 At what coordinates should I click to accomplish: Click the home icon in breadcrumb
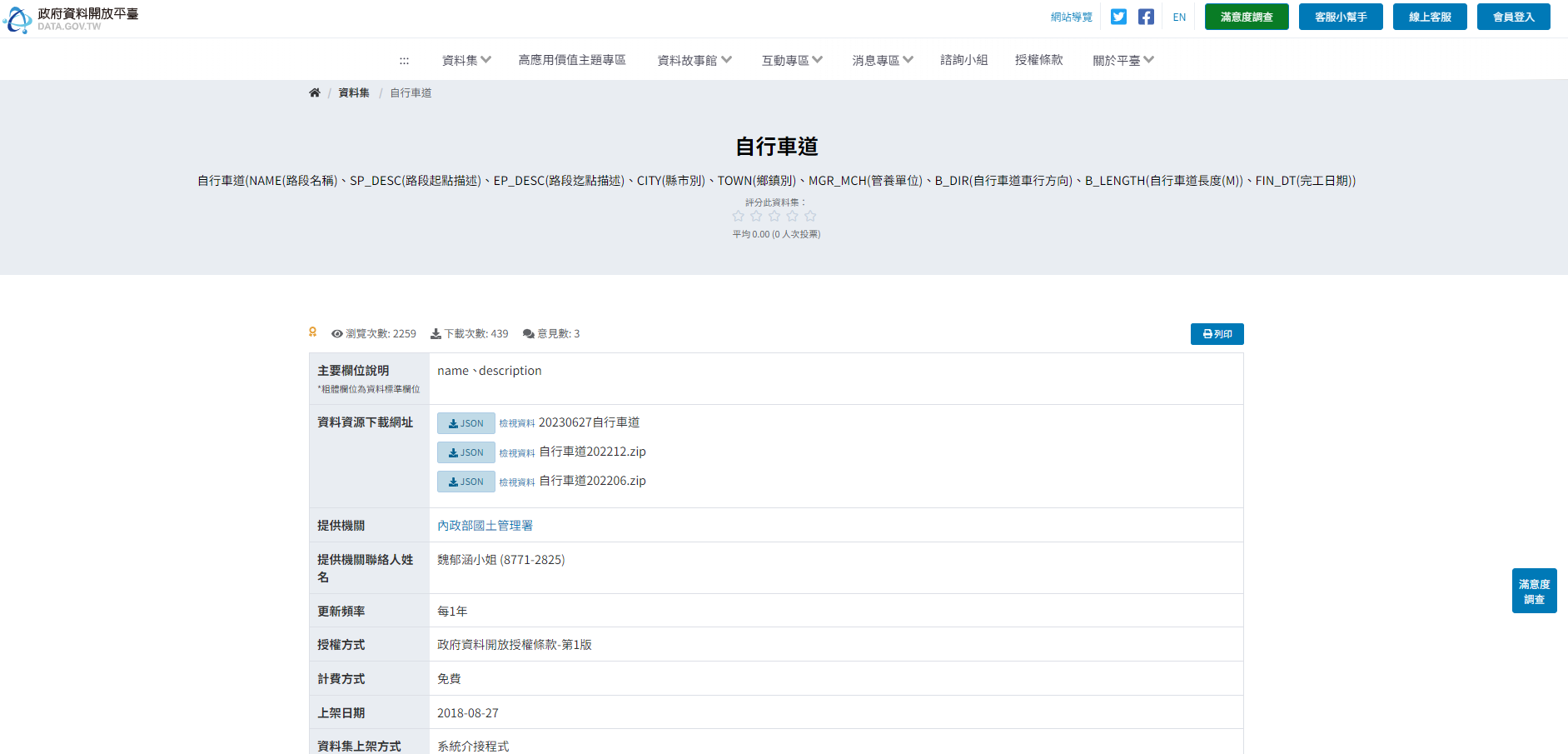tap(314, 92)
